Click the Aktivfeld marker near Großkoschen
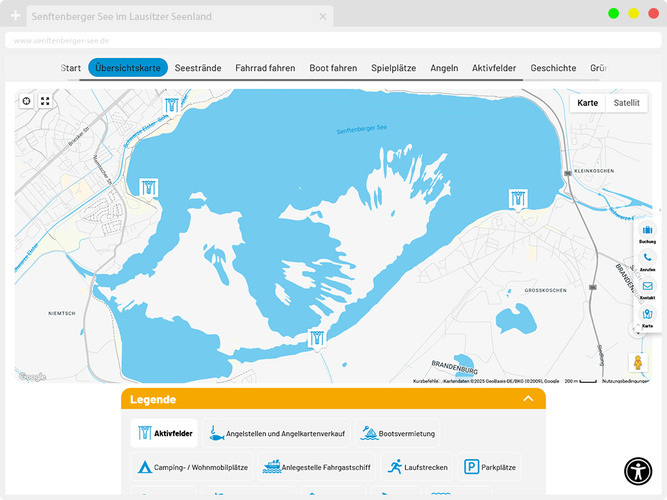This screenshot has height=500, width=667. coord(518,197)
